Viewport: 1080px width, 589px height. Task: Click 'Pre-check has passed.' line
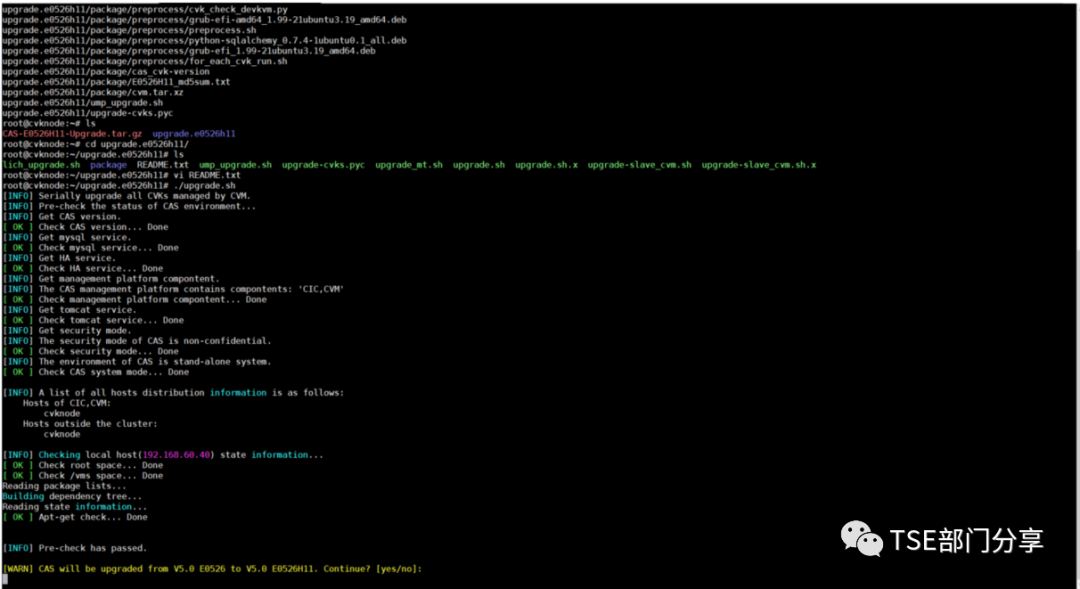[x=74, y=548]
